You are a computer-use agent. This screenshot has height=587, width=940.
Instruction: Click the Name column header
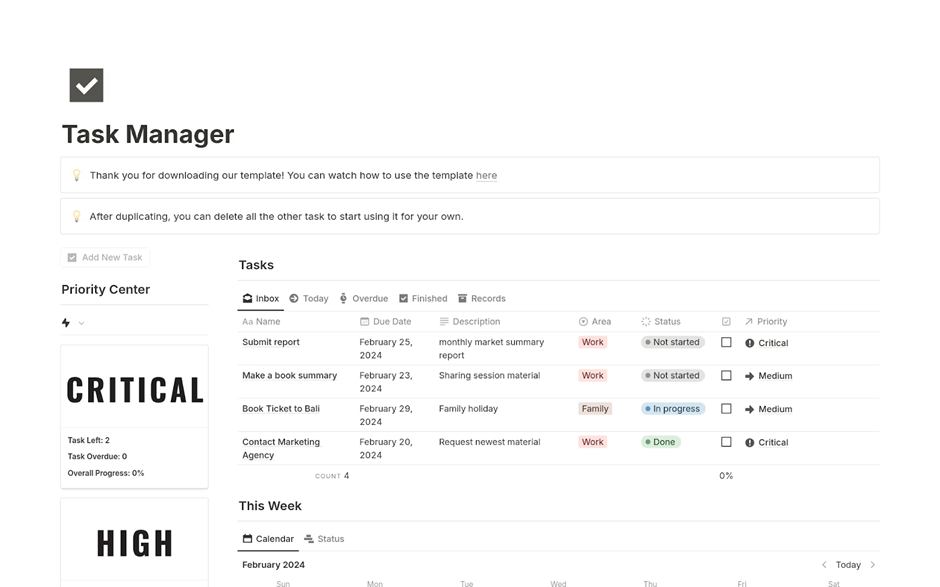click(x=261, y=321)
